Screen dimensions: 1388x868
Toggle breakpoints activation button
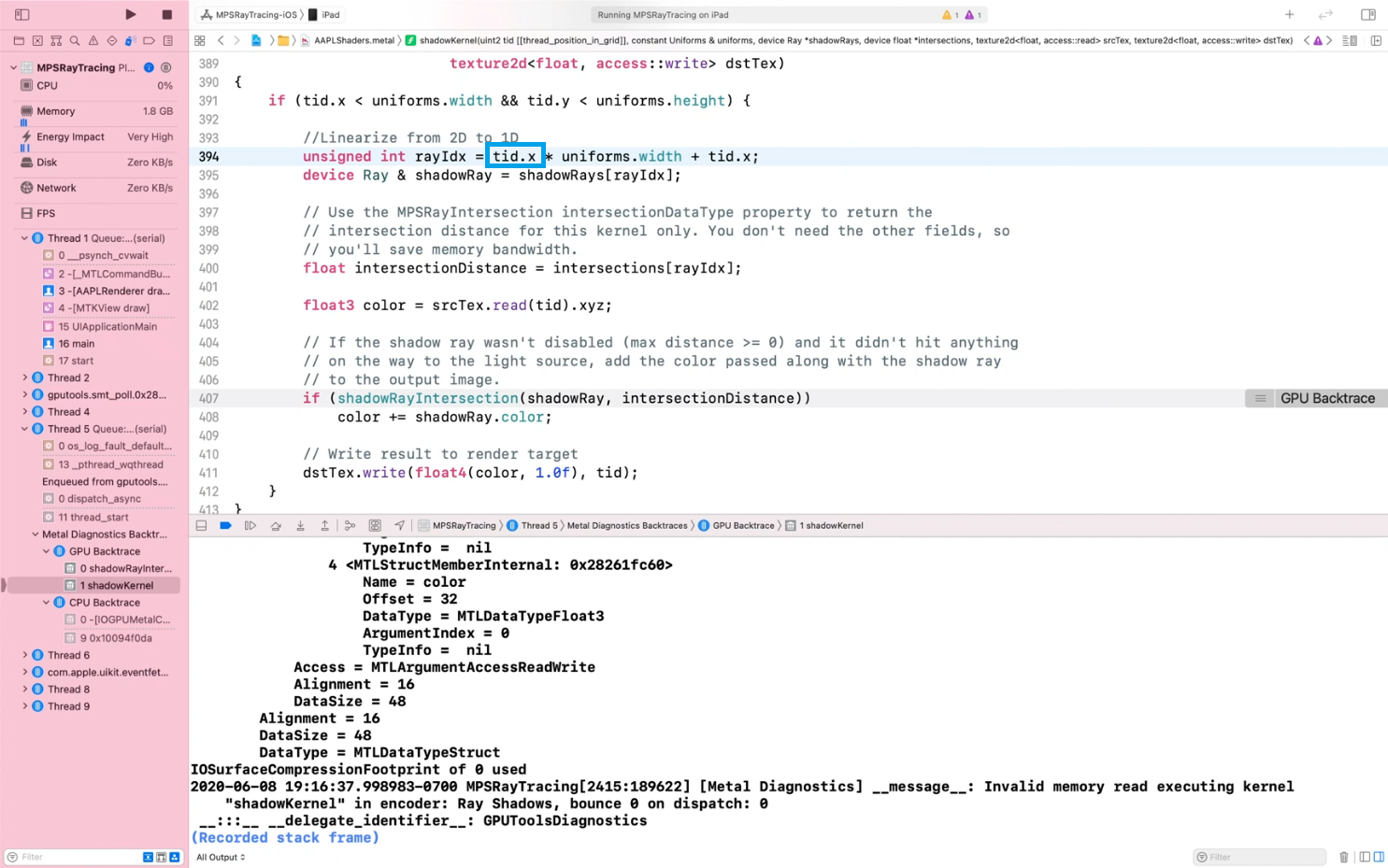pyautogui.click(x=225, y=526)
